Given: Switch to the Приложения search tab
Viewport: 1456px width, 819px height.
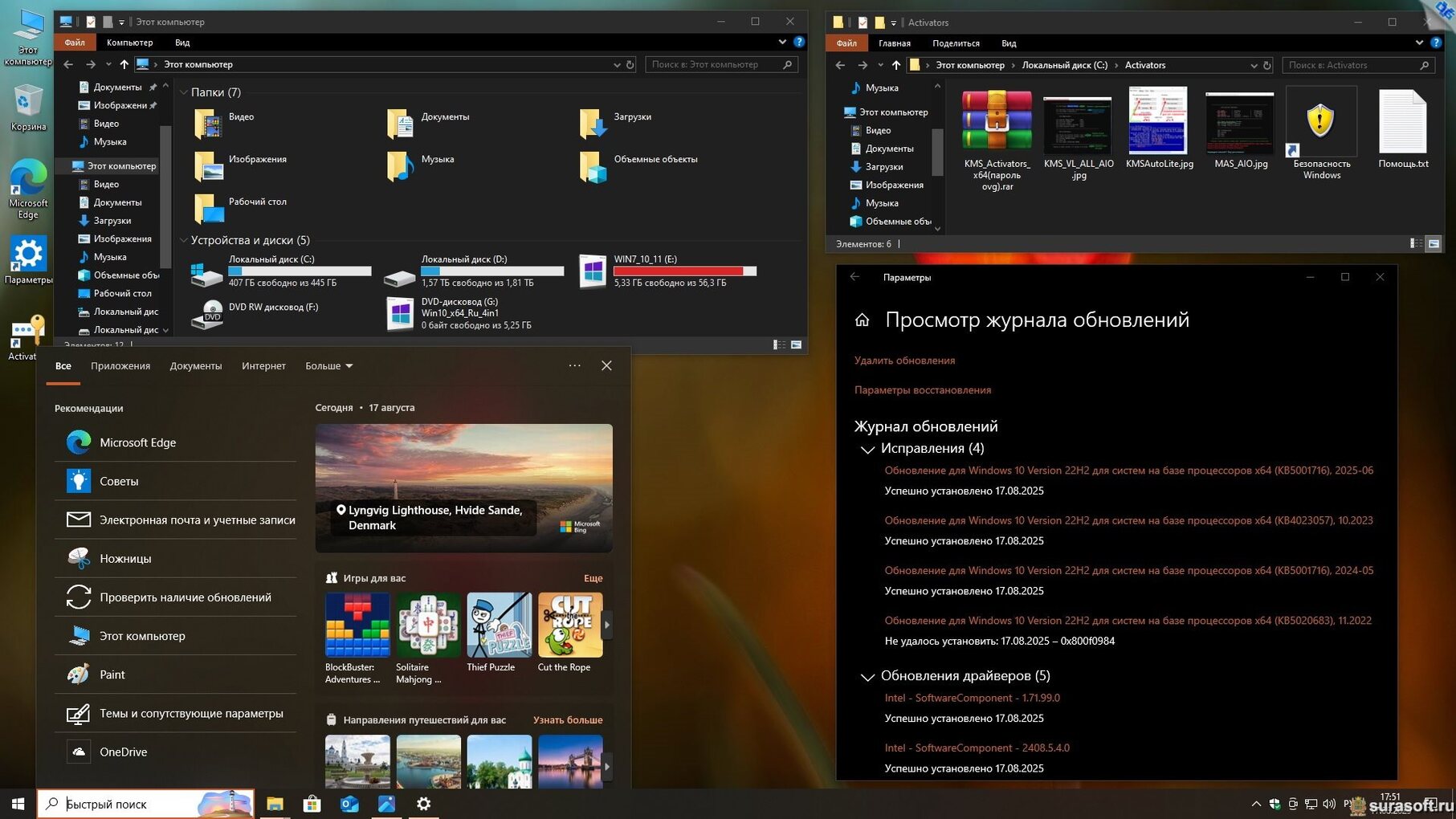Looking at the screenshot, I should (x=120, y=366).
